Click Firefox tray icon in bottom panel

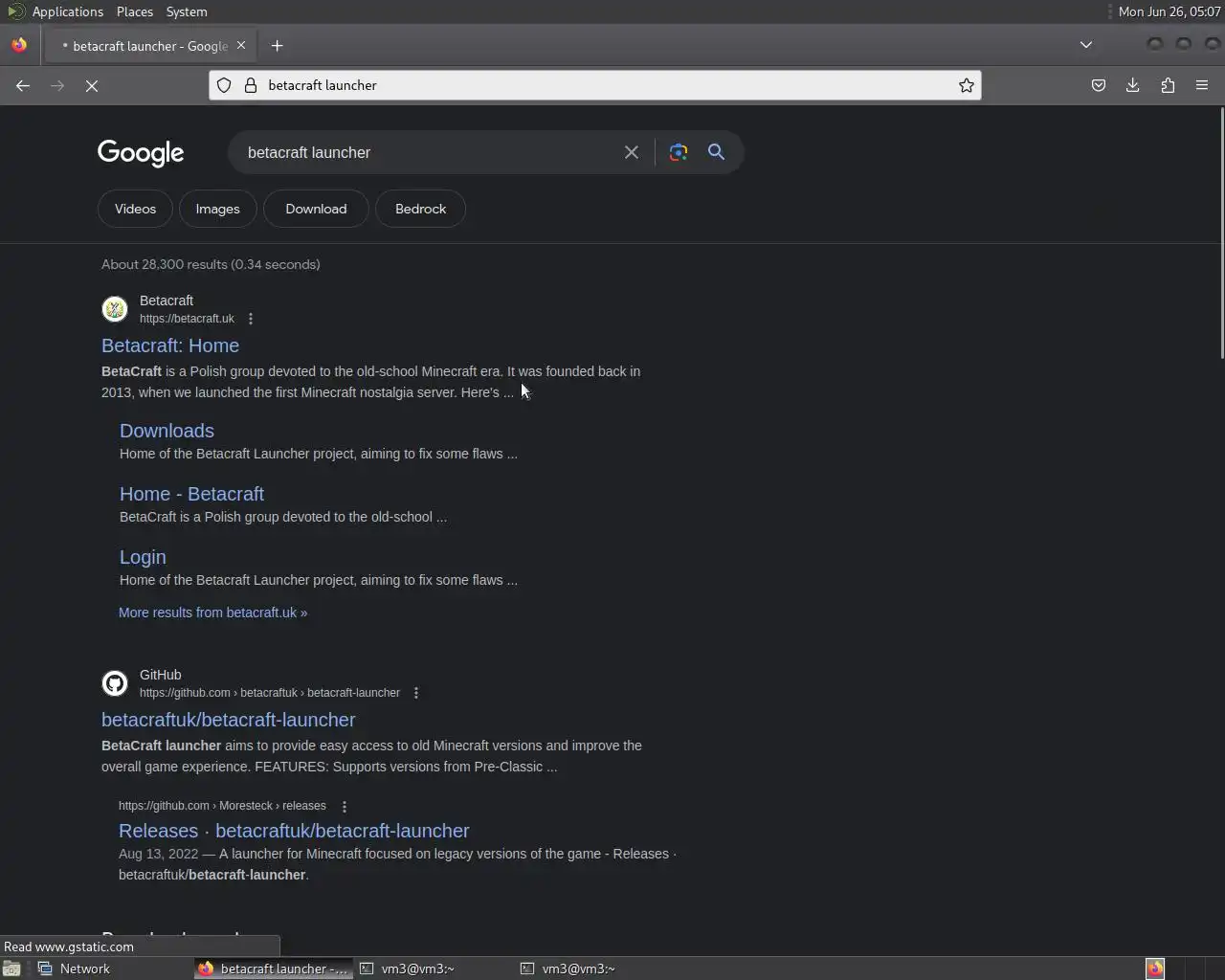(1155, 969)
